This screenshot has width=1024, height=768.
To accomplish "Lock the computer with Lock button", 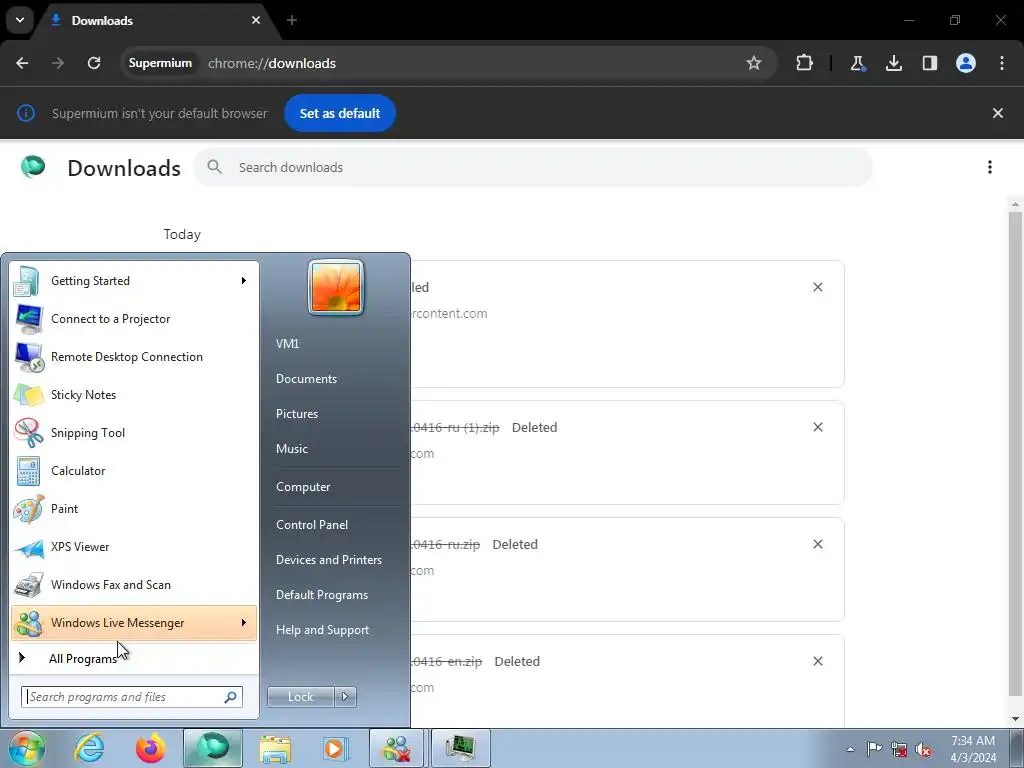I will 300,697.
